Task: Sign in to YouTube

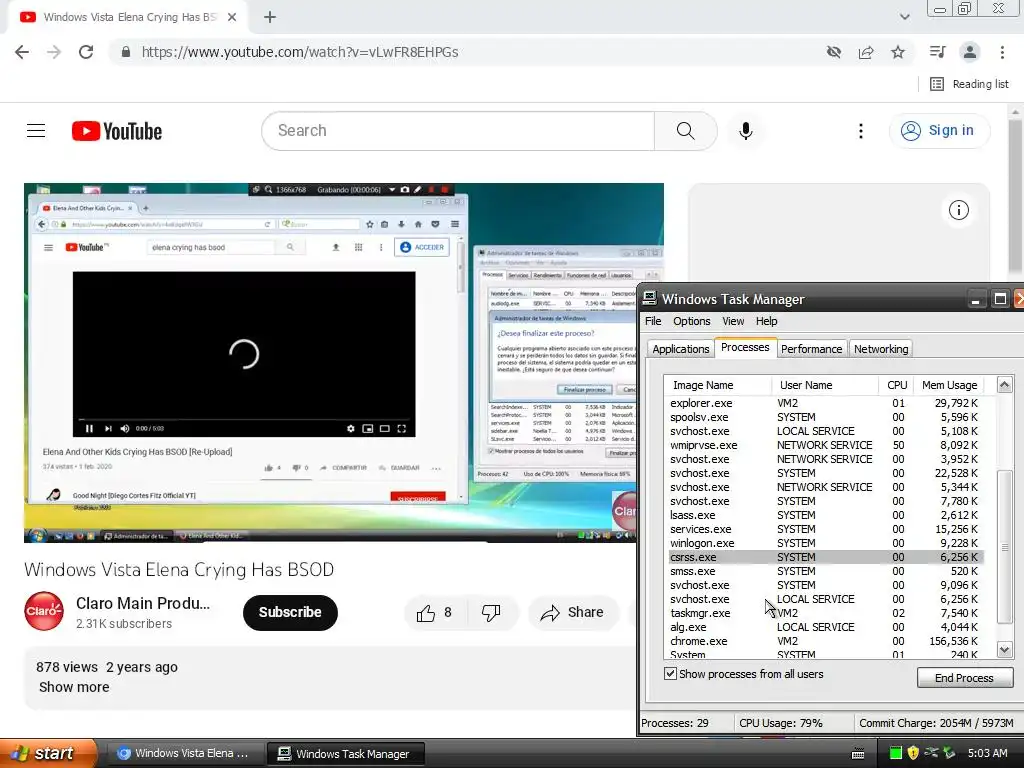Action: point(939,131)
